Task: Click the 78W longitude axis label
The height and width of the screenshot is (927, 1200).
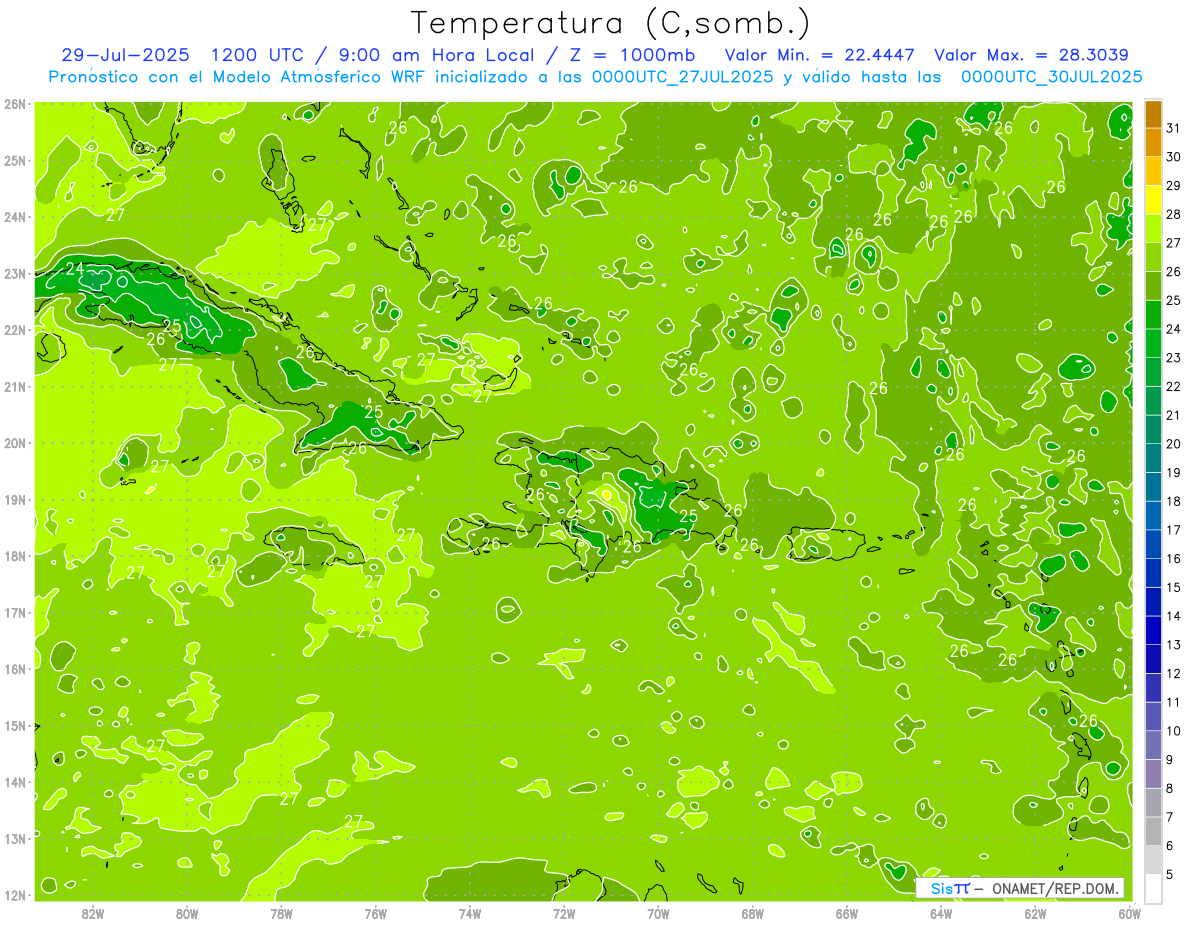Action: (x=281, y=913)
